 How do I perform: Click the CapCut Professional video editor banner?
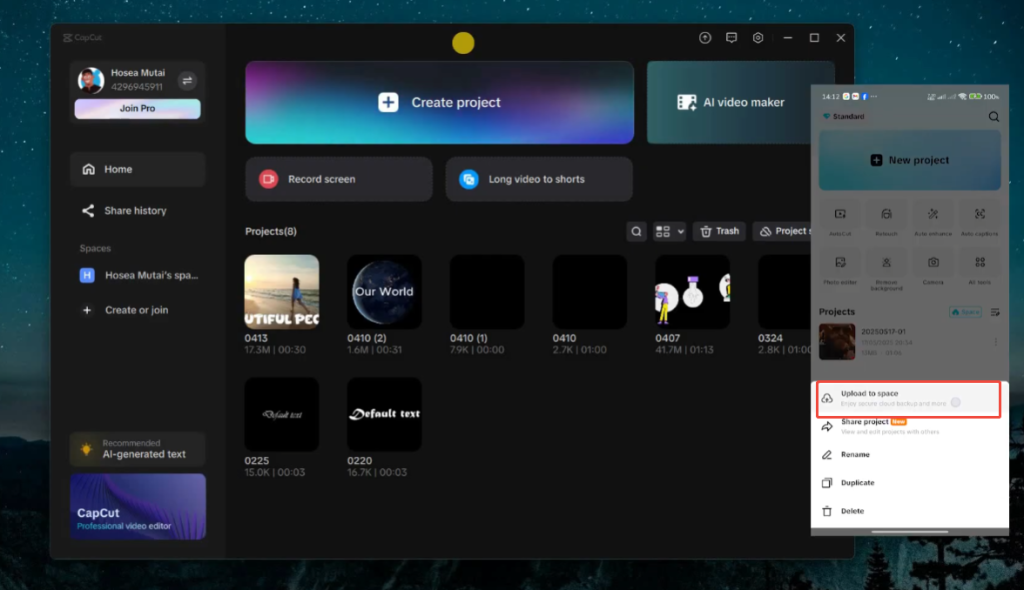(138, 506)
